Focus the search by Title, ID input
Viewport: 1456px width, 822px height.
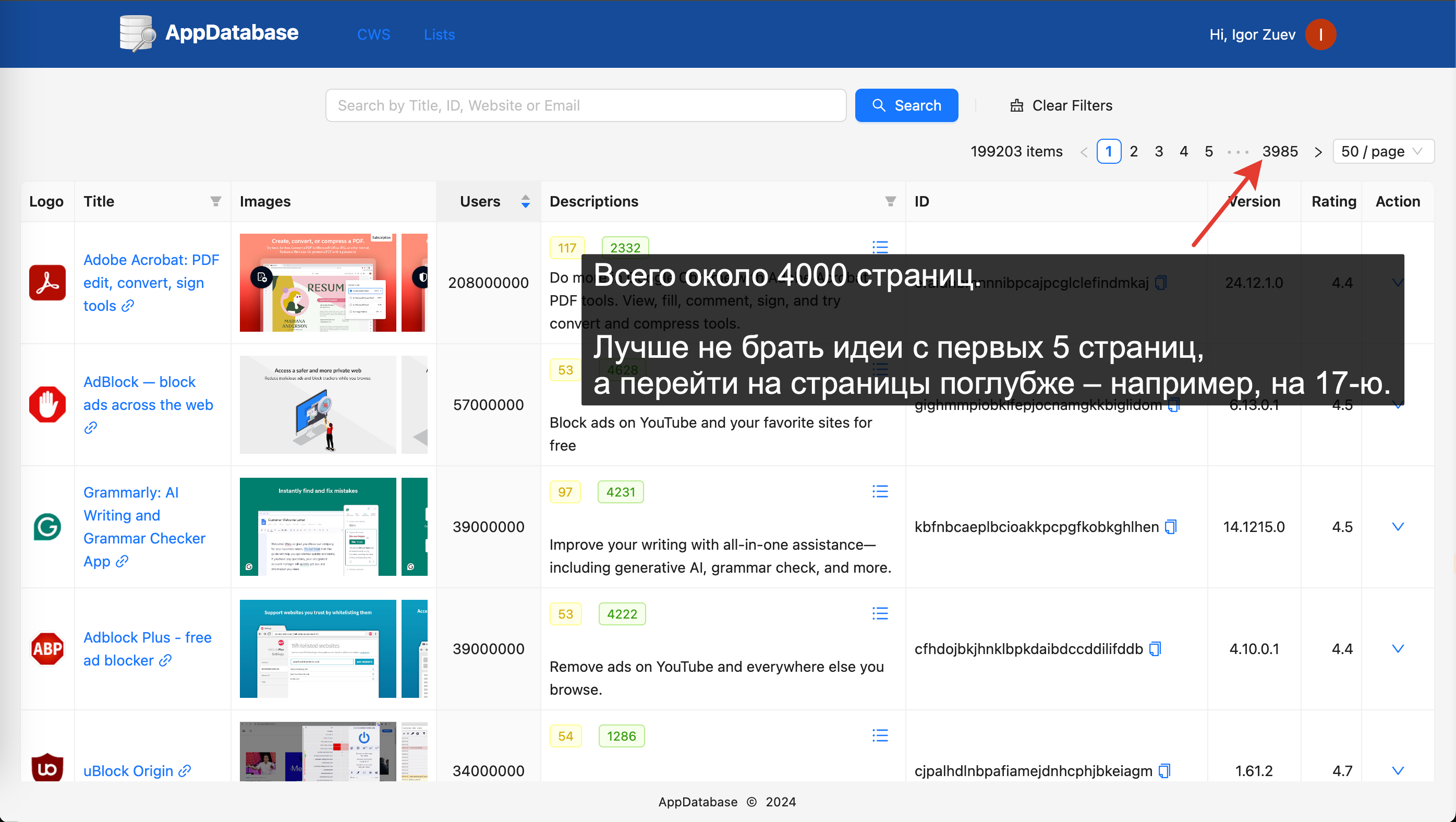point(586,106)
